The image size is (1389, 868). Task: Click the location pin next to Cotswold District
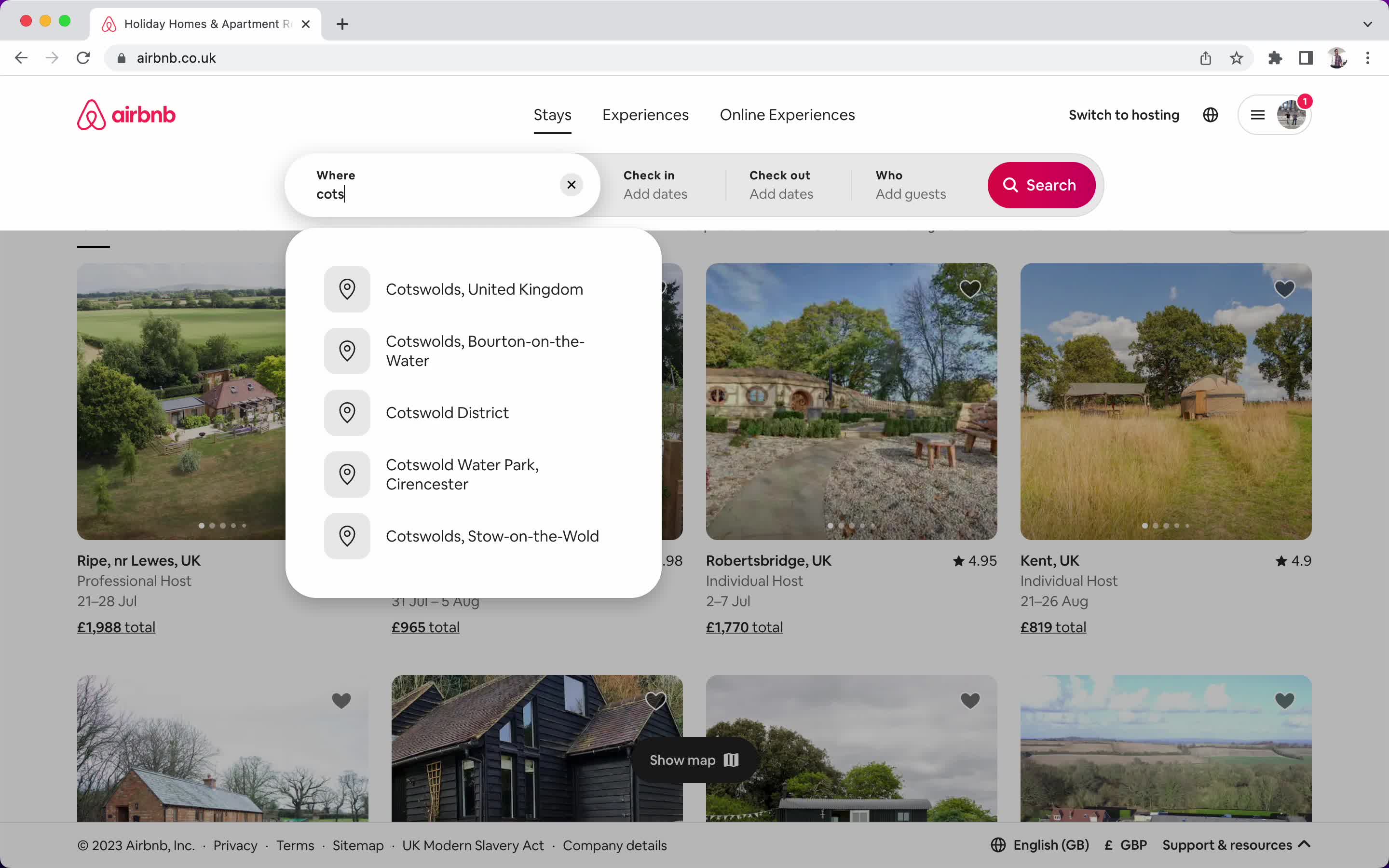coord(347,412)
